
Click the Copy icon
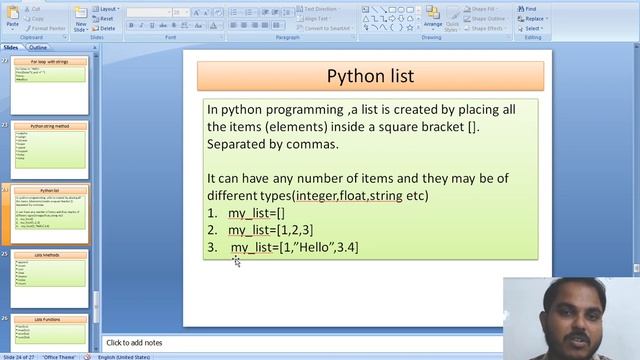tap(27, 19)
